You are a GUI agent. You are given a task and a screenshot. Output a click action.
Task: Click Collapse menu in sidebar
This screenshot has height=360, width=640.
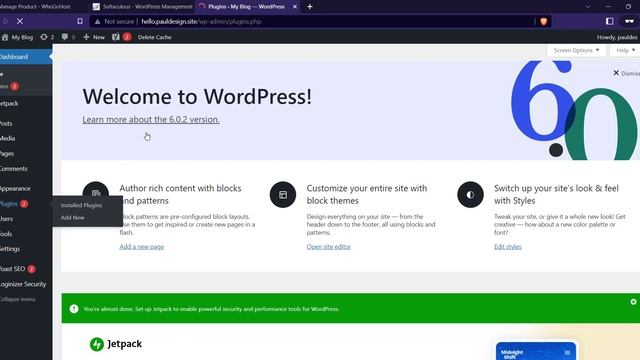pyautogui.click(x=18, y=299)
